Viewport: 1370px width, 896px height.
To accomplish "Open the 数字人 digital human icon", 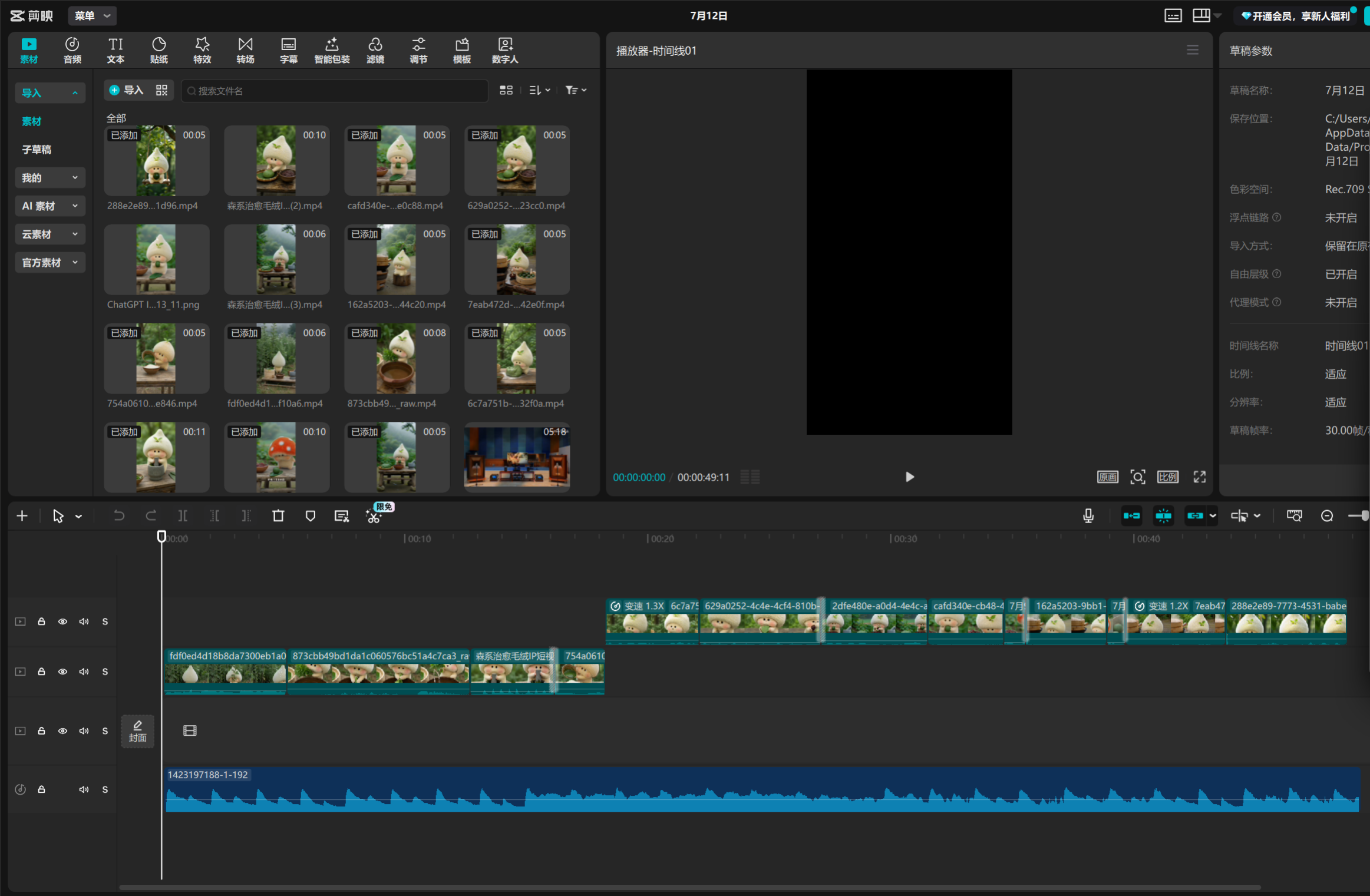I will (x=505, y=51).
